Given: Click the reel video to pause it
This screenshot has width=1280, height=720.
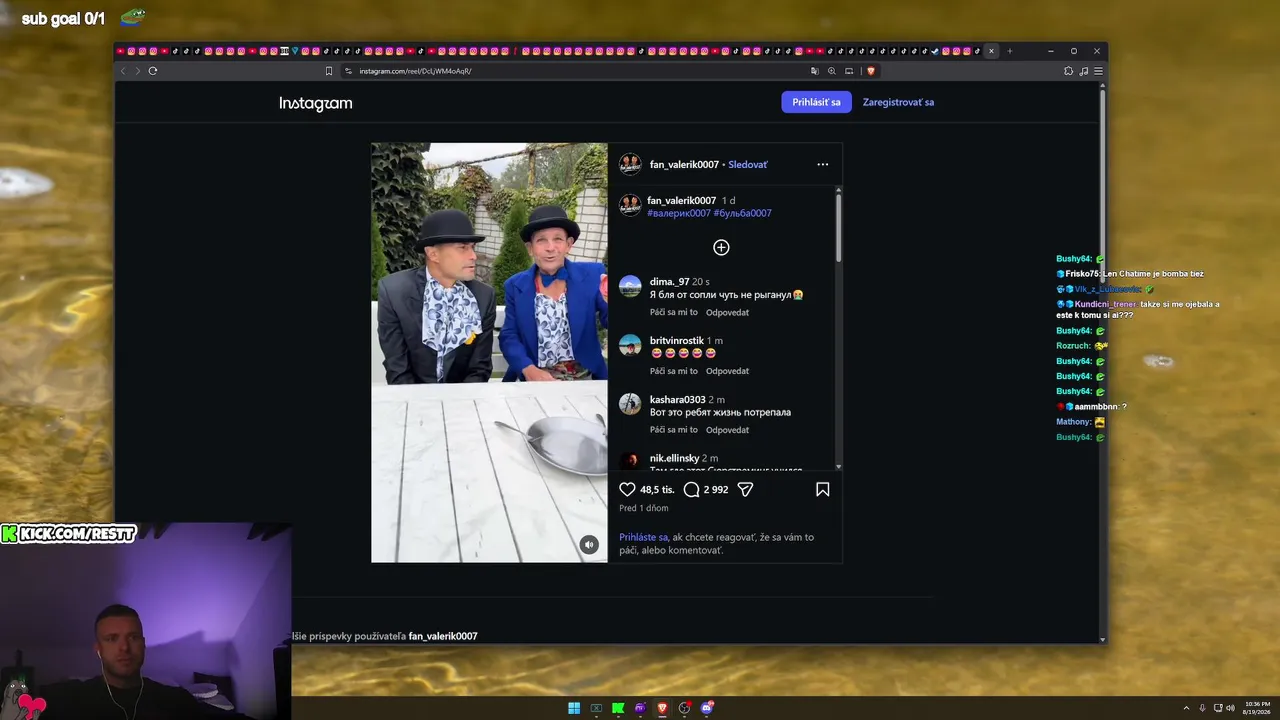Looking at the screenshot, I should [489, 352].
